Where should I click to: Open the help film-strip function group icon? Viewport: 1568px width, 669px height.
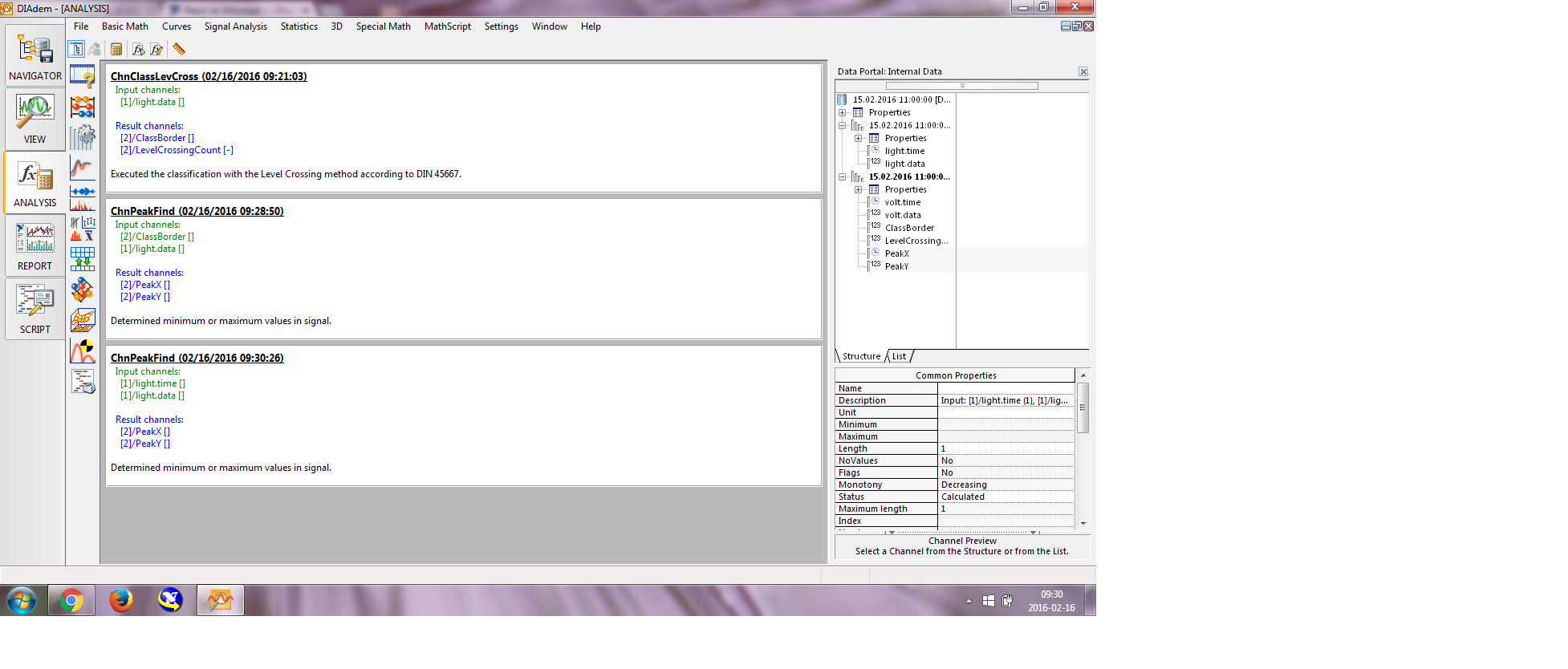(82, 76)
